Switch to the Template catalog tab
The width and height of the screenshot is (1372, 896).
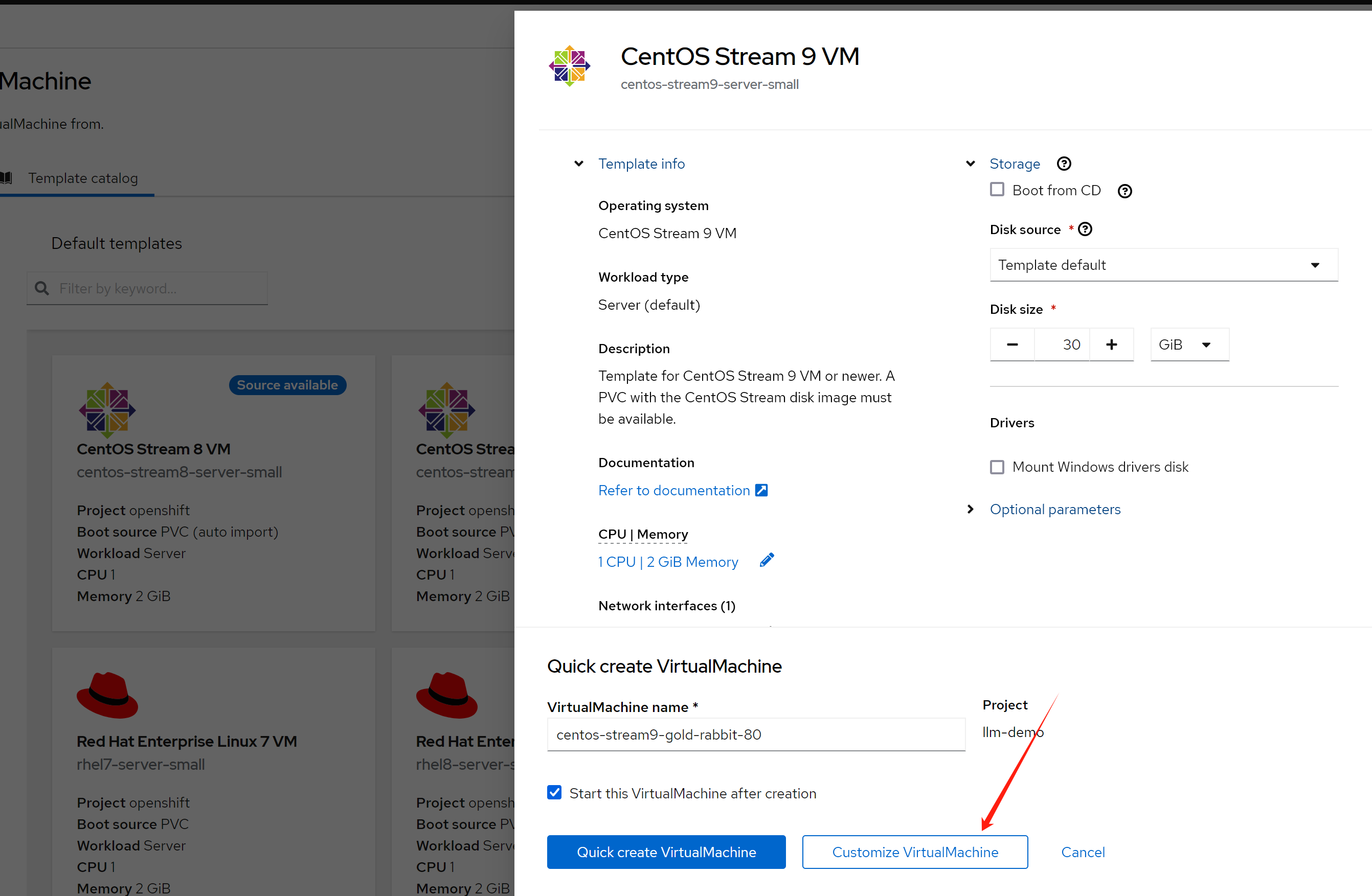pos(83,178)
